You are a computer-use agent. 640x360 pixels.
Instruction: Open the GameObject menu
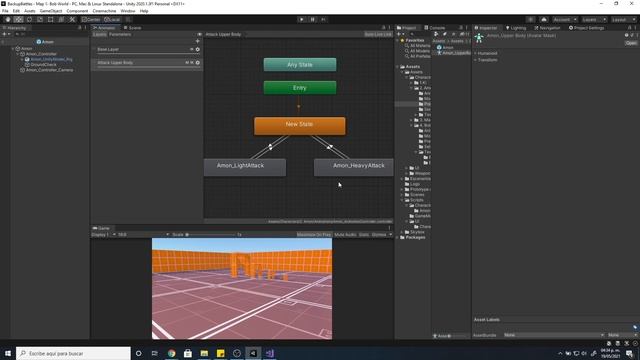tap(51, 11)
